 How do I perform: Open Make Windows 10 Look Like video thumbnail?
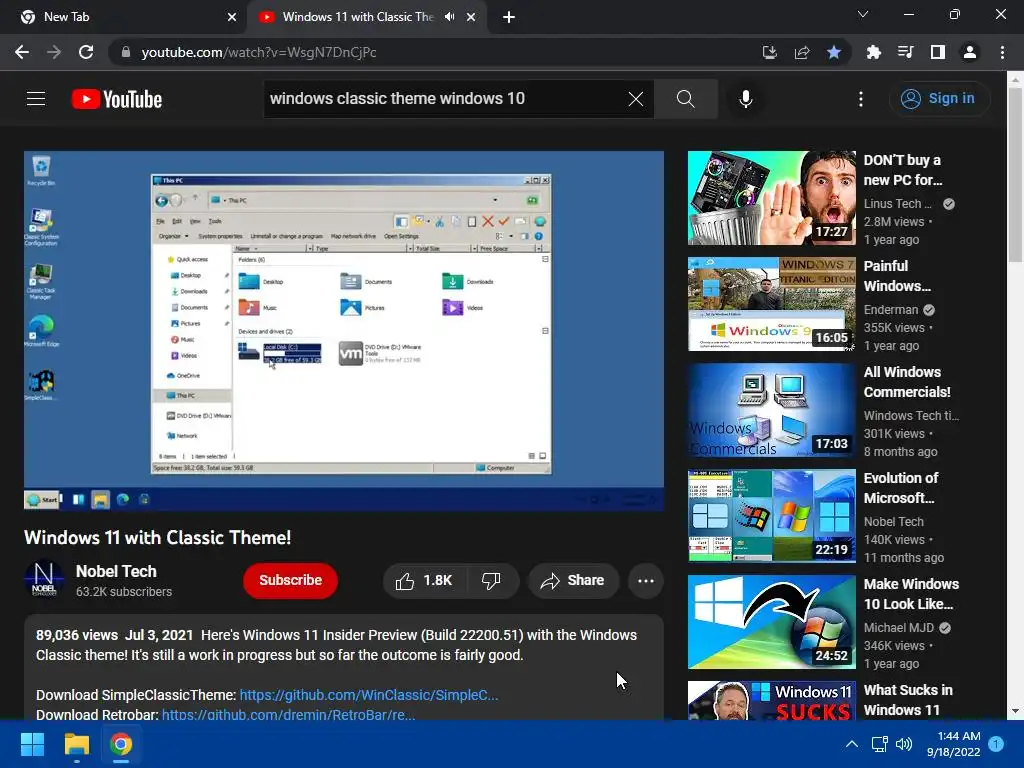[771, 622]
